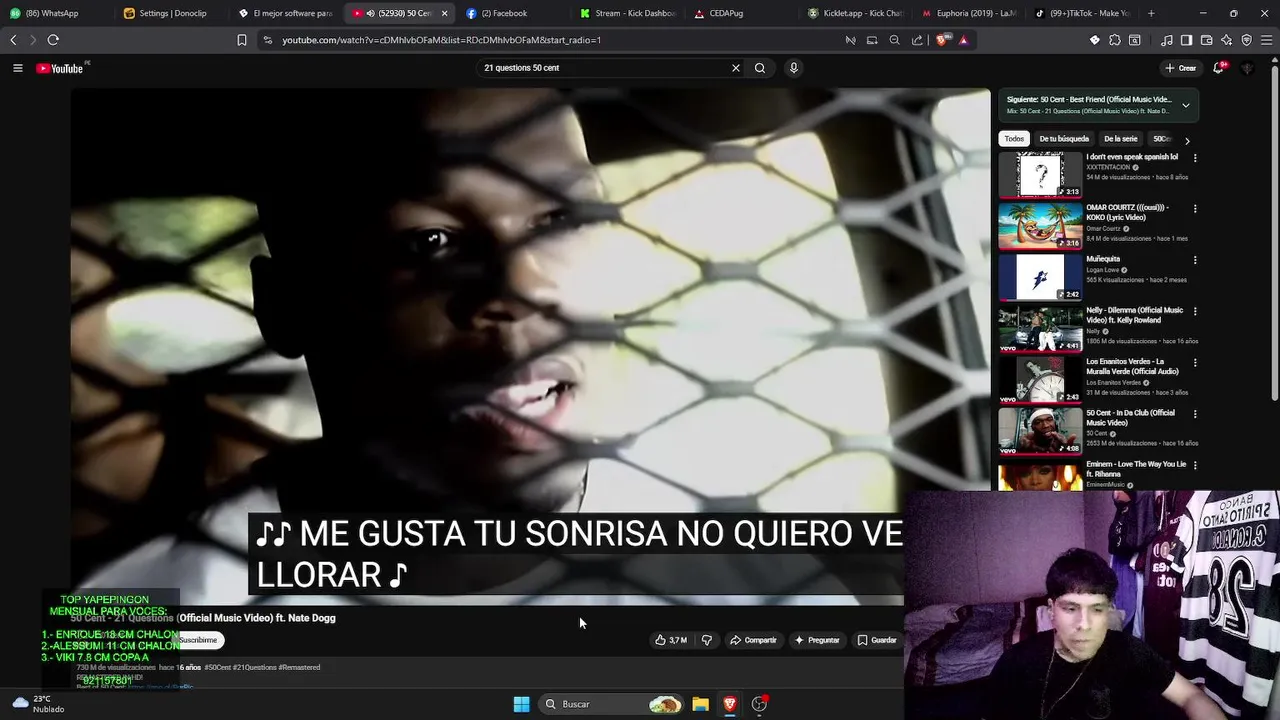The width and height of the screenshot is (1280, 720).
Task: Open File Explorer from the taskbar
Action: pyautogui.click(x=700, y=704)
